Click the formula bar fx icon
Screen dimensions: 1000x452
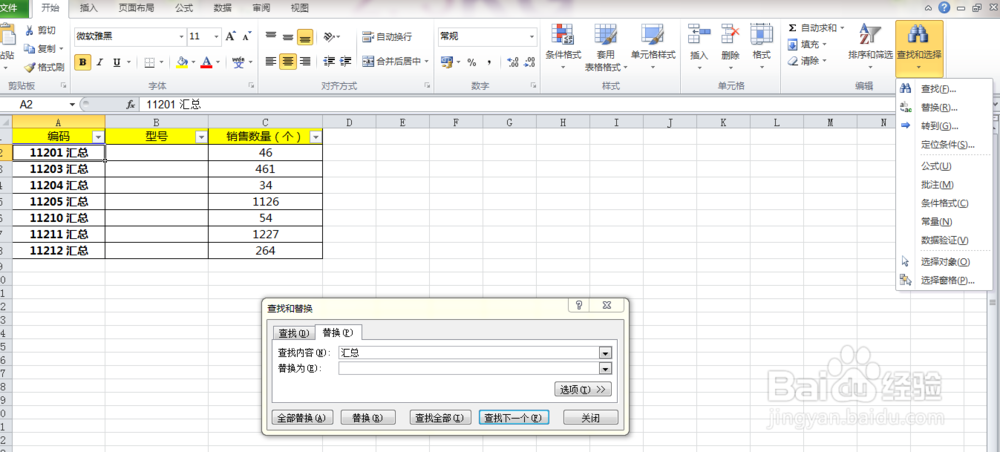[x=130, y=104]
